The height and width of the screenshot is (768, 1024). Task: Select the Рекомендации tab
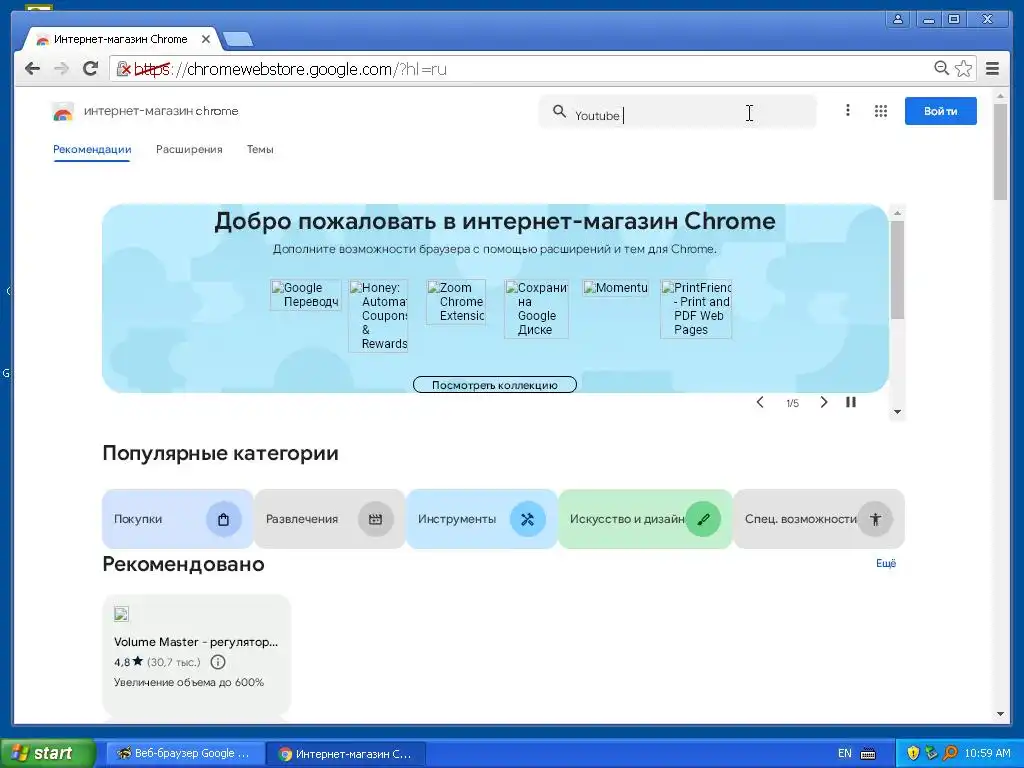coord(92,150)
